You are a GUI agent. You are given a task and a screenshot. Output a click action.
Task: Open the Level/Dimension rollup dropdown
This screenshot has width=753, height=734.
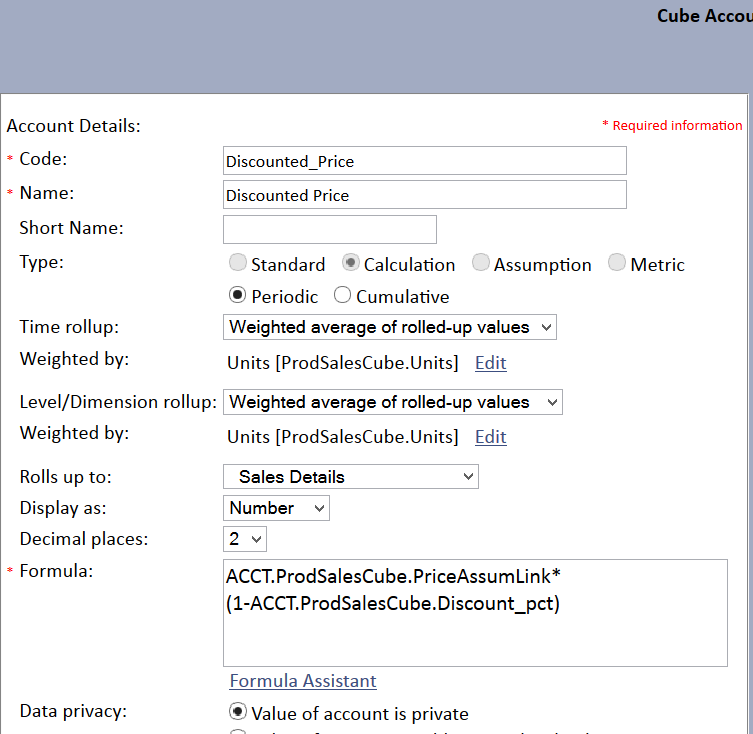392,402
